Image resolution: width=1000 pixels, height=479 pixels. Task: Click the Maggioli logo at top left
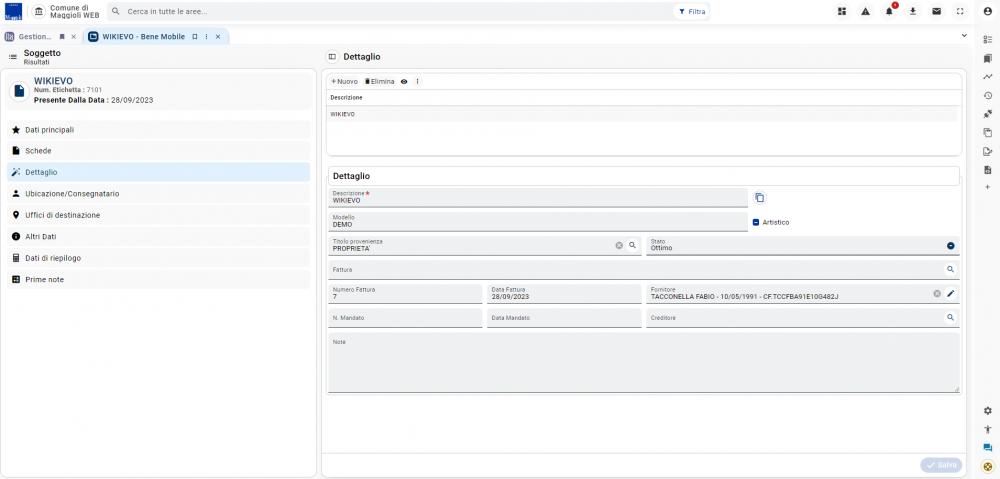[13, 11]
